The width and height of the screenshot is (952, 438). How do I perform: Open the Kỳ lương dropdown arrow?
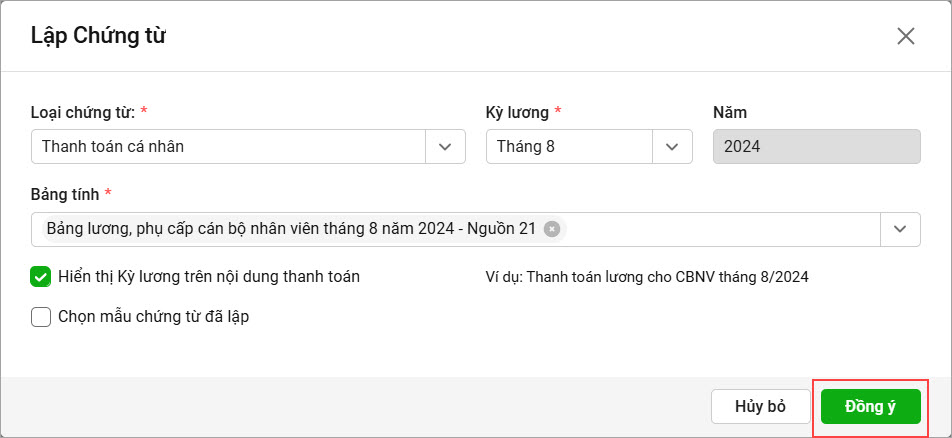tap(672, 146)
